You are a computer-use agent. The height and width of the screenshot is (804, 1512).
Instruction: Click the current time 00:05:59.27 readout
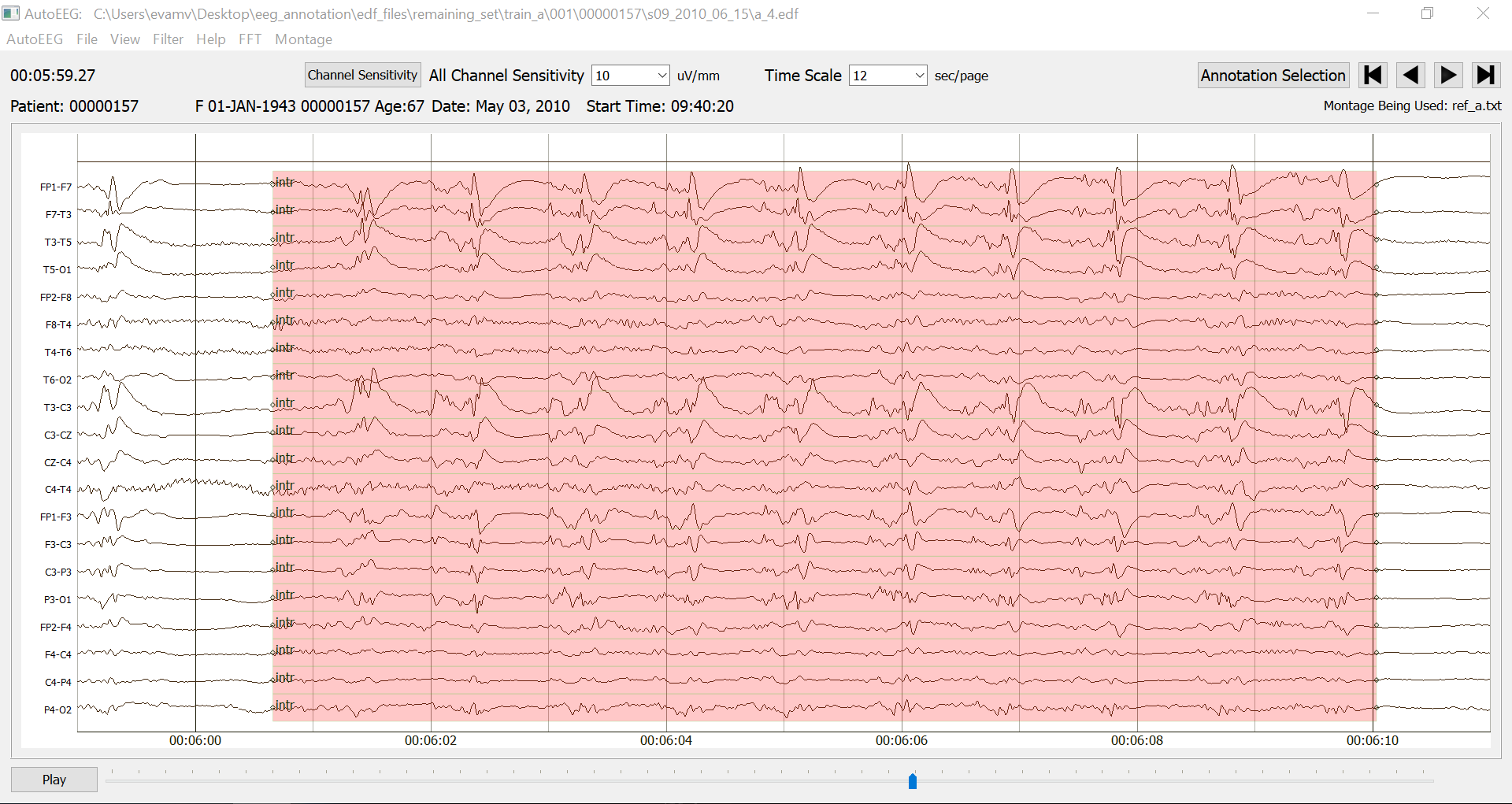[53, 76]
